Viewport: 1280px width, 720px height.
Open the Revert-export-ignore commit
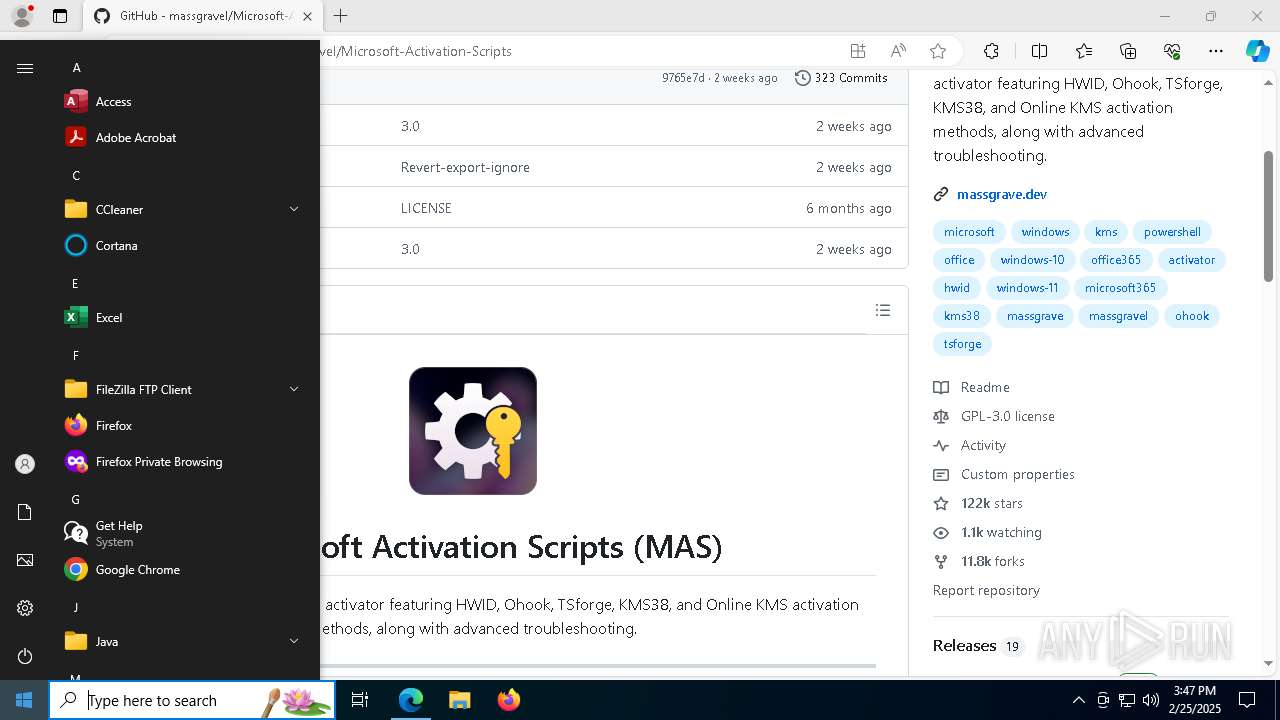click(465, 167)
